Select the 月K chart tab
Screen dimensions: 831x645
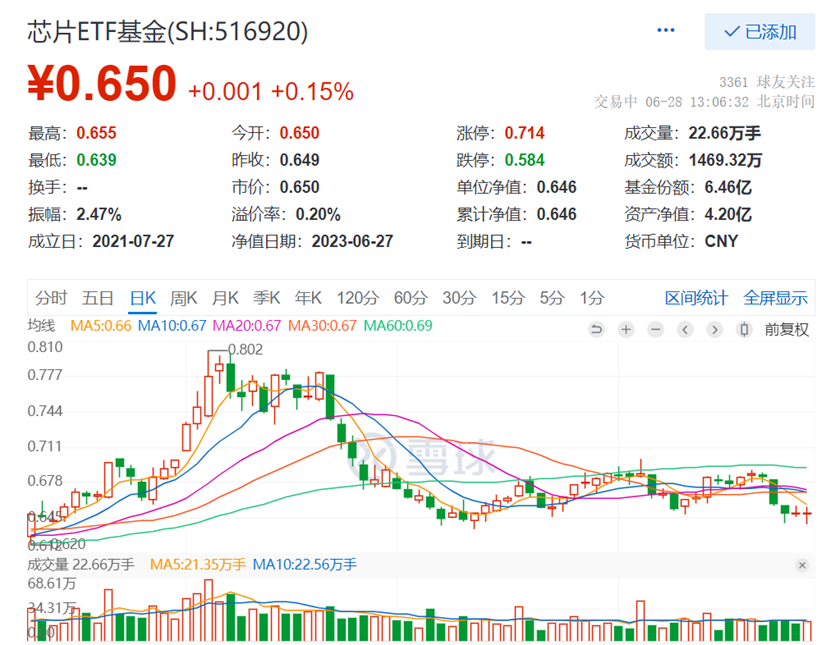(x=225, y=298)
